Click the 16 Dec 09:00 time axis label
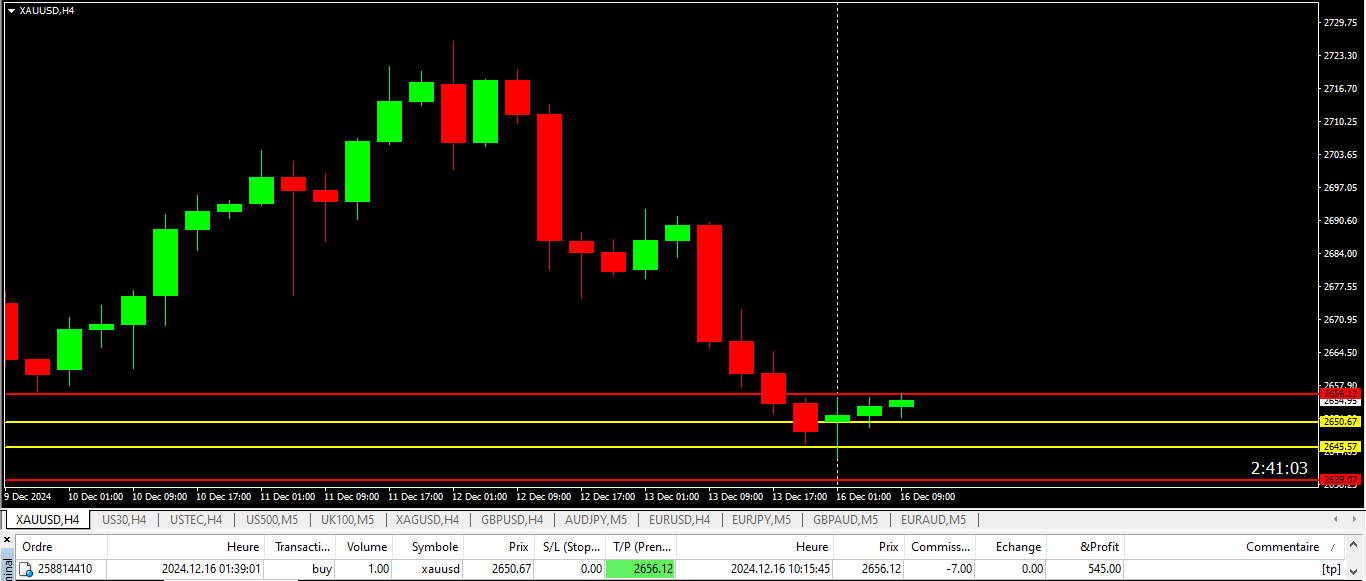This screenshot has height=581, width=1366. (927, 496)
